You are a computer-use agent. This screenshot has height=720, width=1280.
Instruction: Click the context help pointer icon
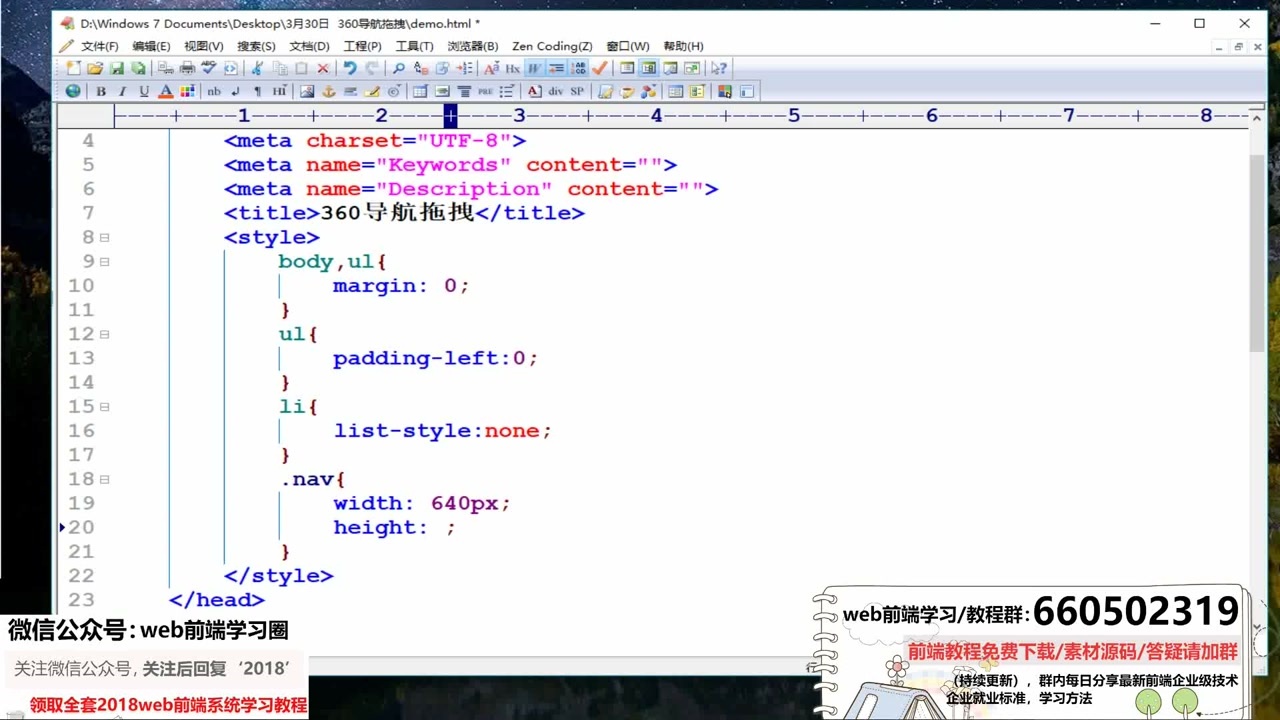click(719, 68)
